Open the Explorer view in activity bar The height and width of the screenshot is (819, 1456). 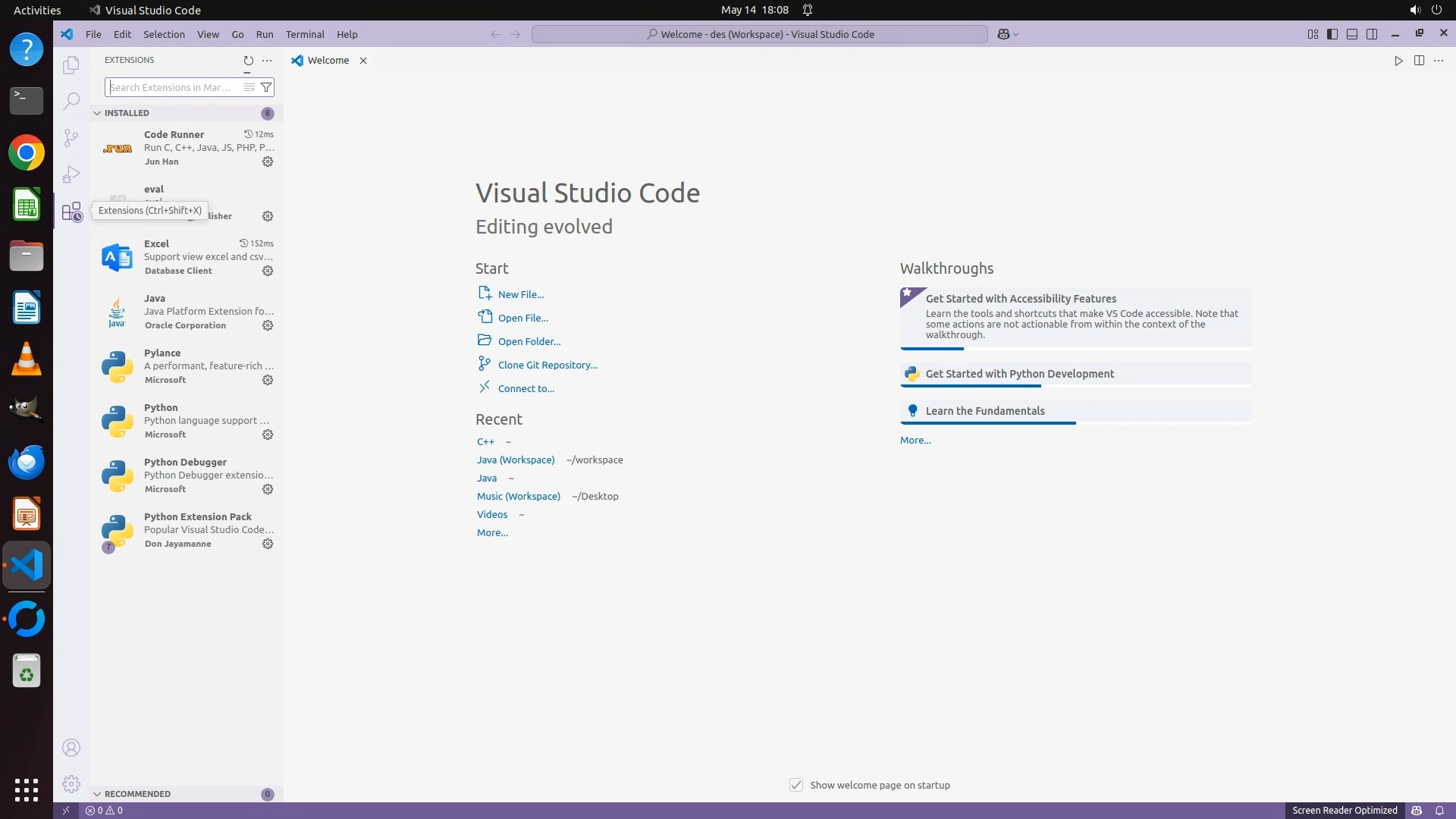pyautogui.click(x=71, y=65)
